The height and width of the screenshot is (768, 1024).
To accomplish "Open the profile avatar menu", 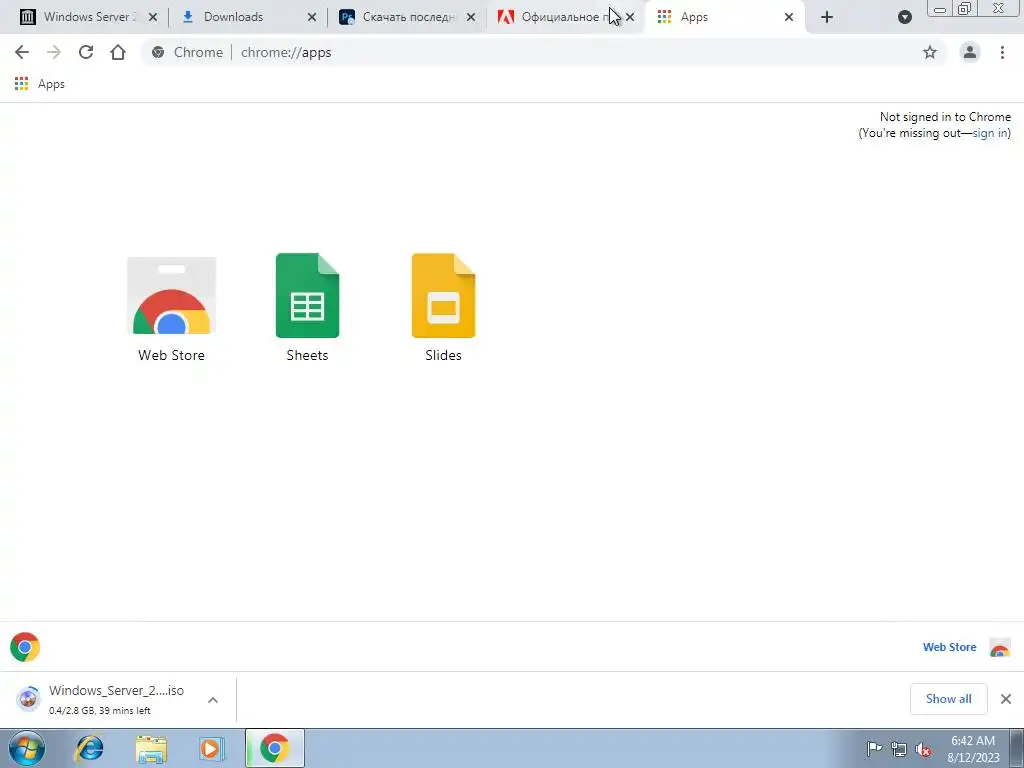I will (970, 52).
